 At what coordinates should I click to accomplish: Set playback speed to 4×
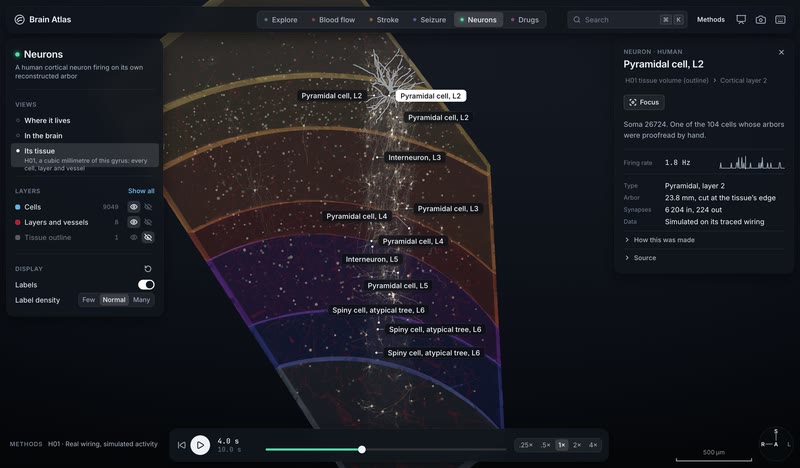(593, 445)
